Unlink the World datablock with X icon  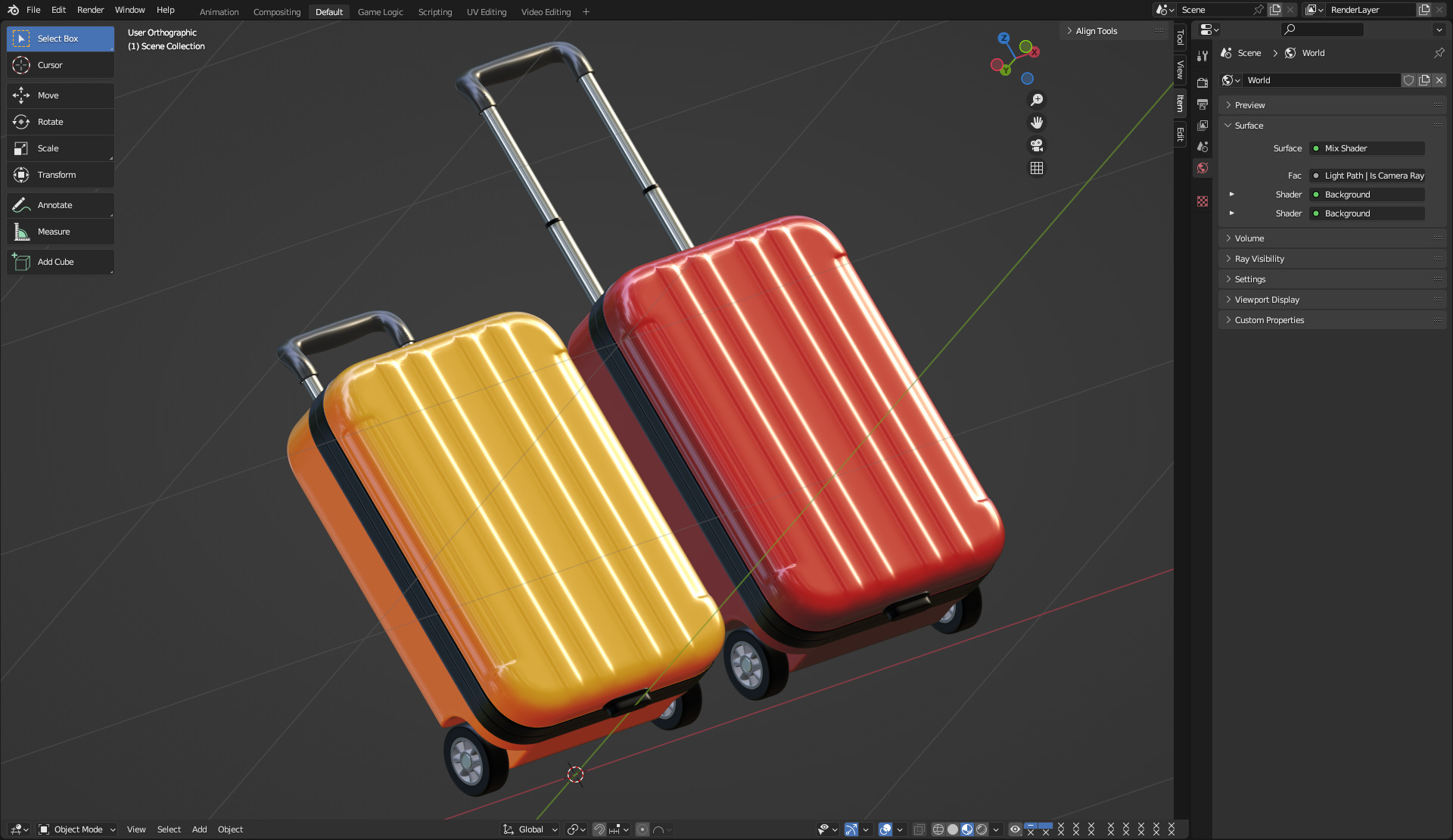[x=1439, y=80]
